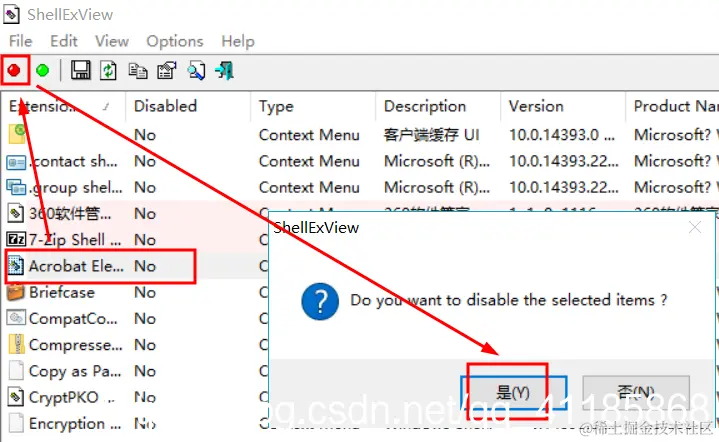Click the 7-Zip Shell row icon
Screen dimensions: 719x442
pos(16,240)
